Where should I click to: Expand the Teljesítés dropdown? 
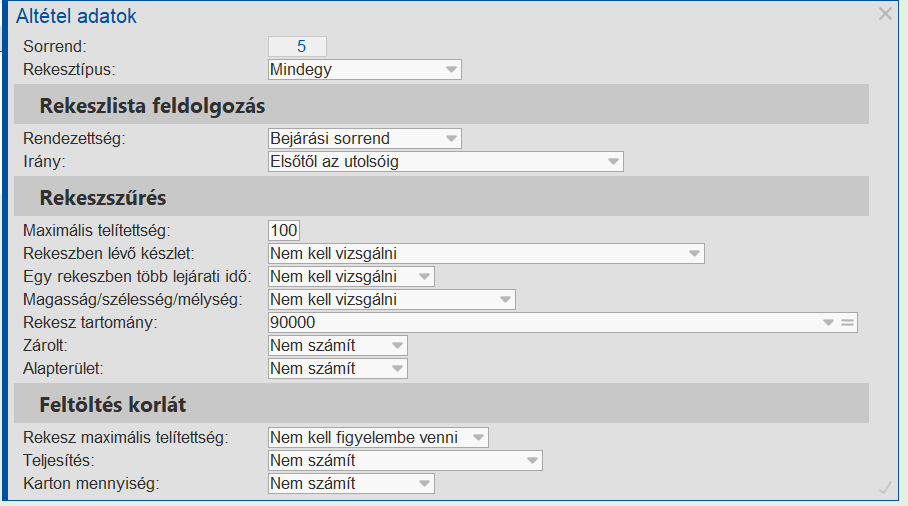pyautogui.click(x=532, y=461)
